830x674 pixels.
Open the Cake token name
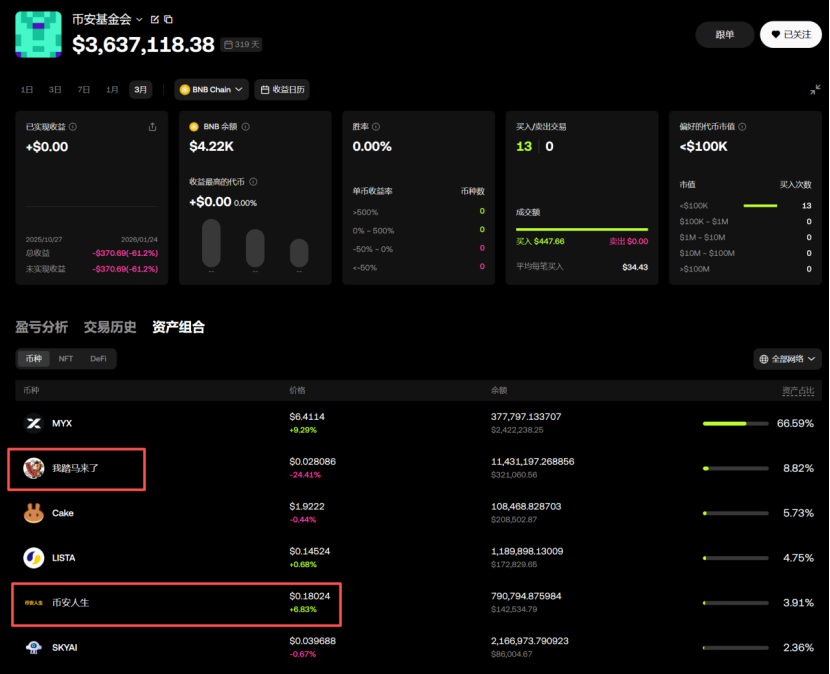(62, 513)
